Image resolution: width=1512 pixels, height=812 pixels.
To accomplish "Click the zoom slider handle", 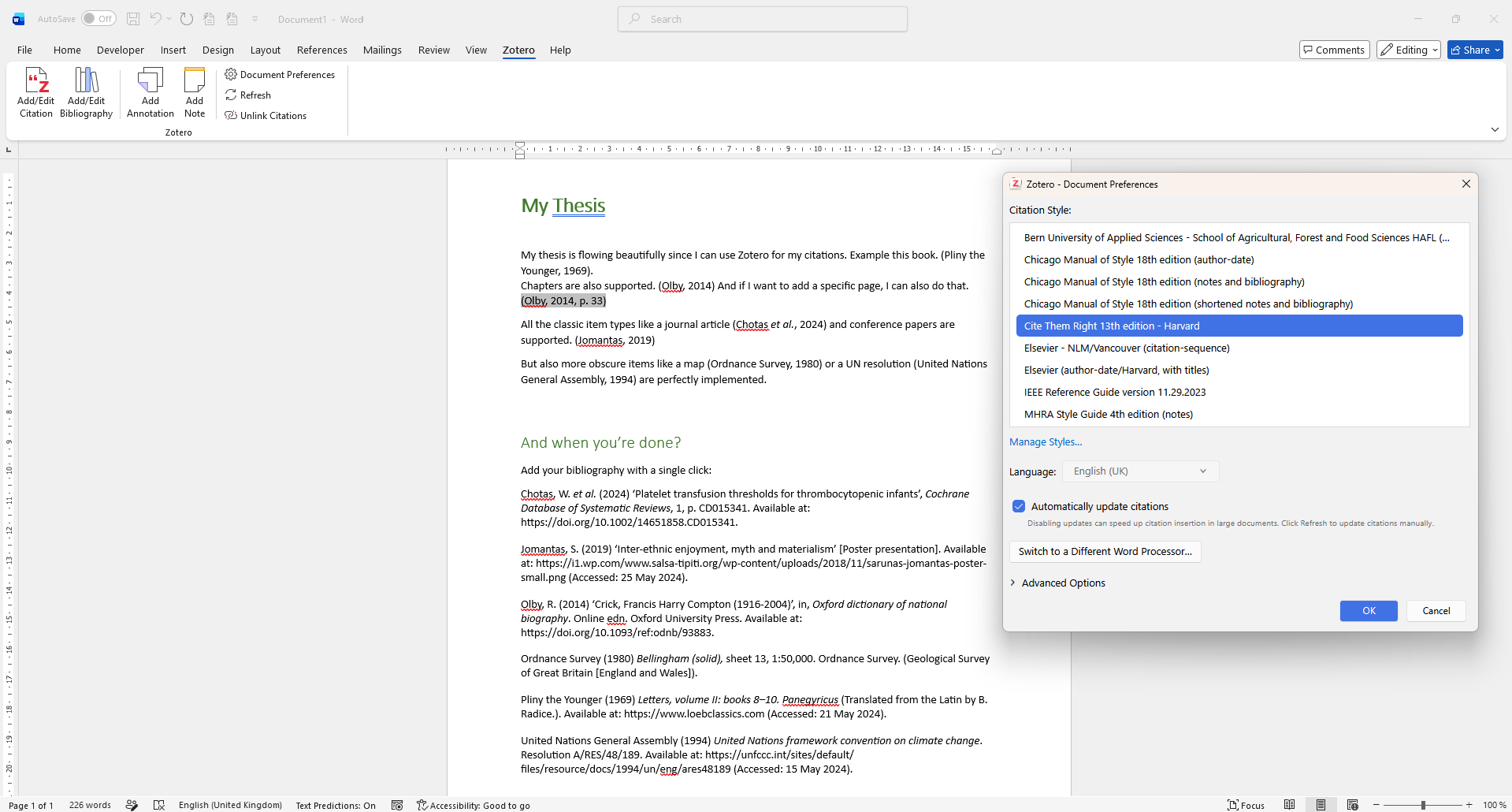I will click(1423, 805).
